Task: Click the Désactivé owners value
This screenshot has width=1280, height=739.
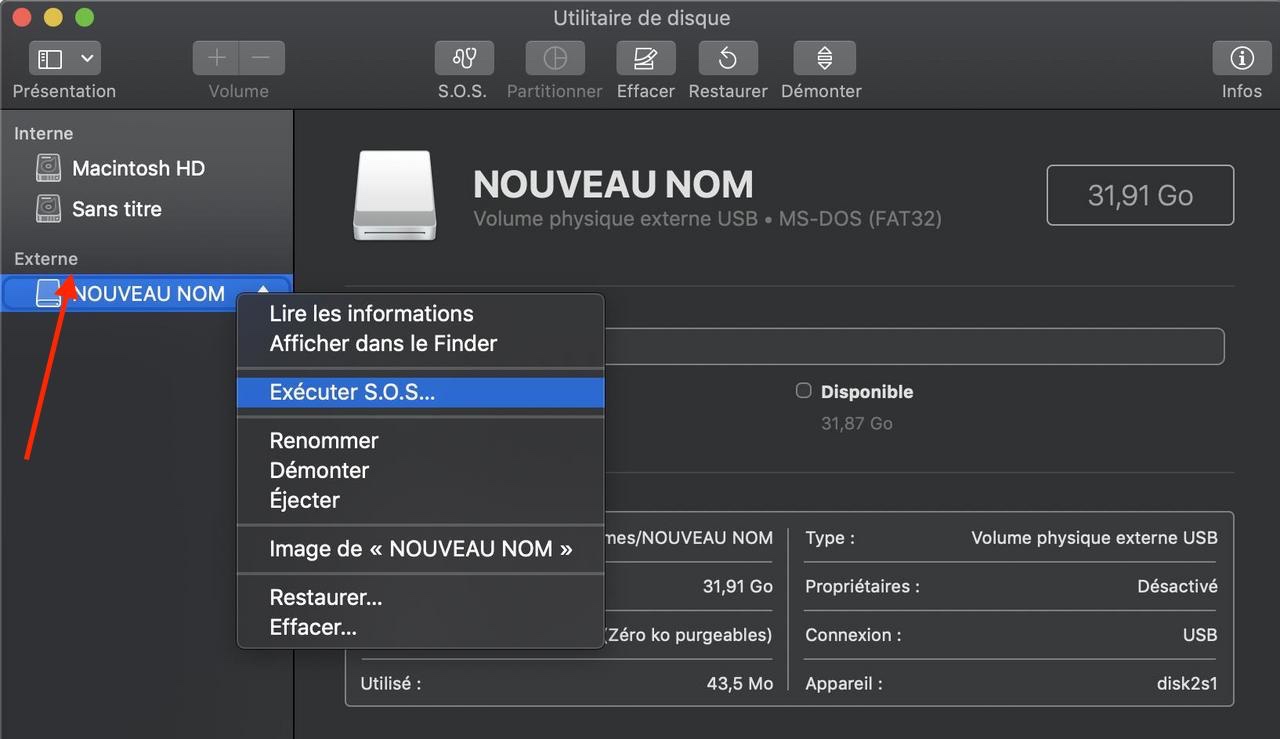Action: 1177,587
